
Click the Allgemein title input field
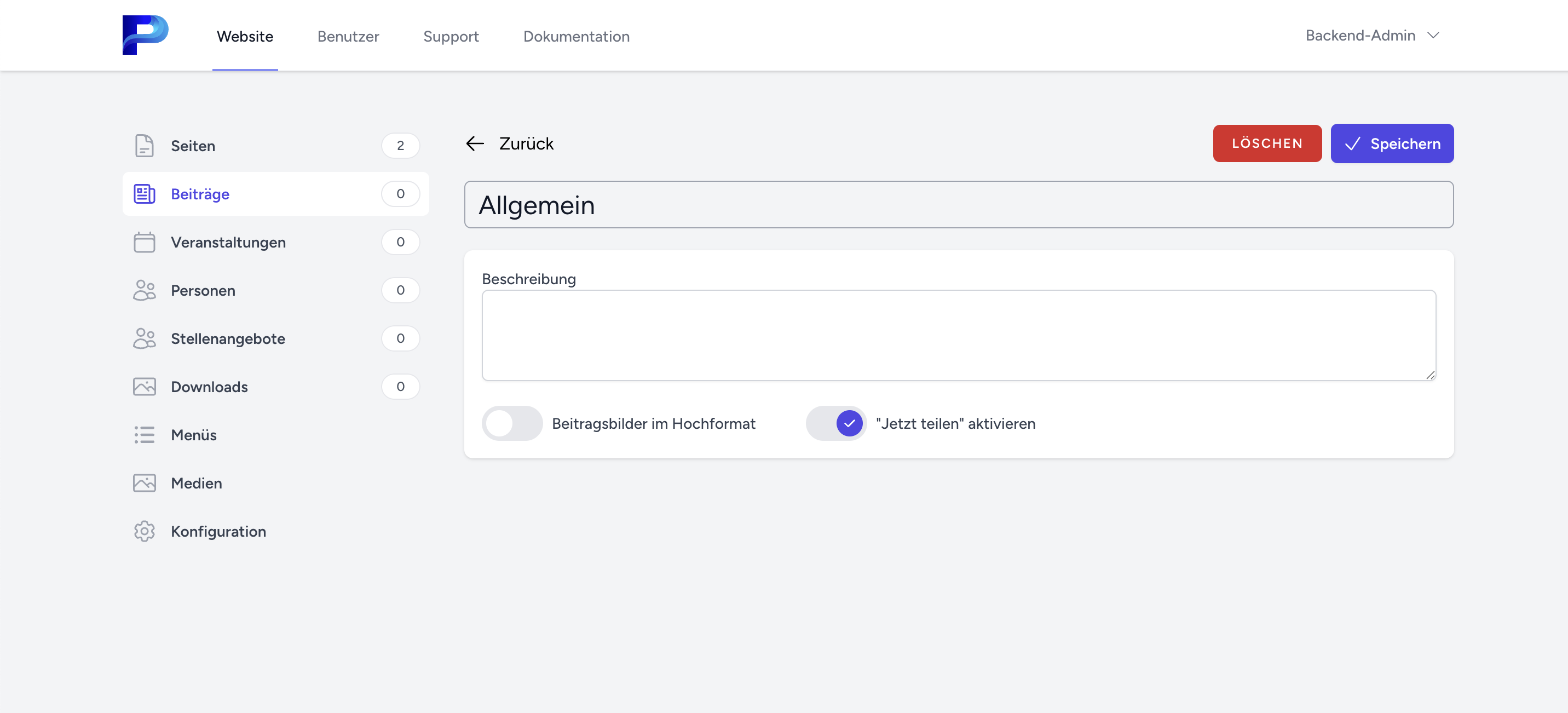[958, 205]
